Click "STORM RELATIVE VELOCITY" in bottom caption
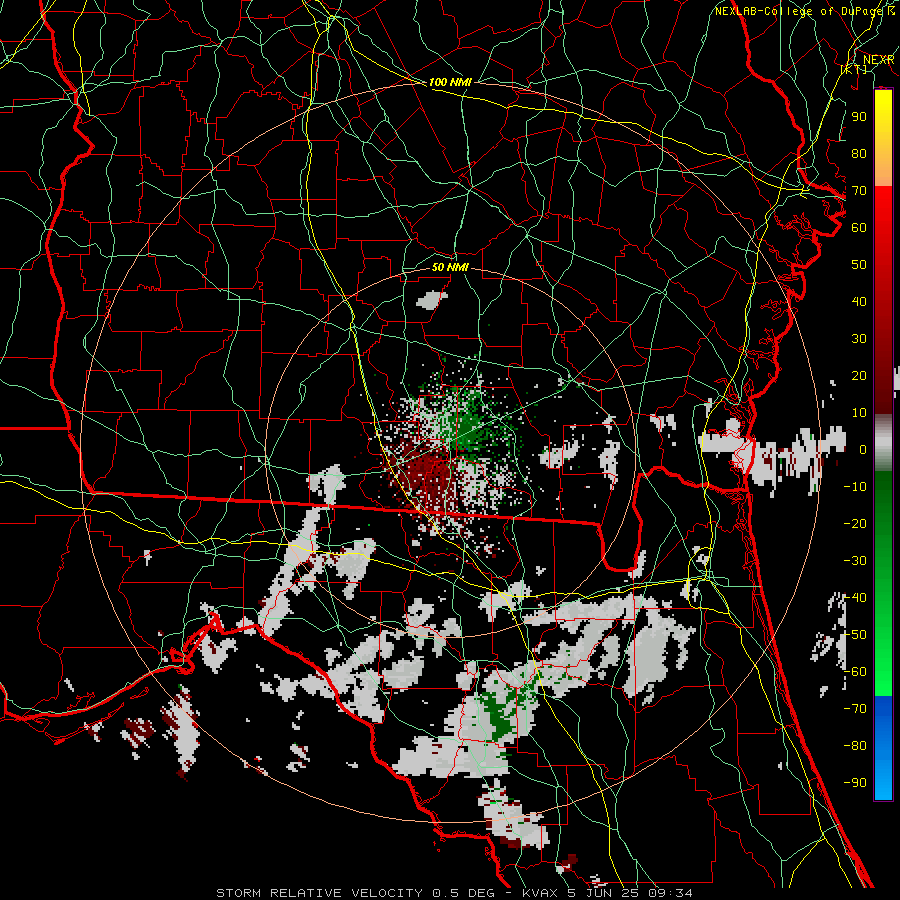The height and width of the screenshot is (900, 900). 319,893
